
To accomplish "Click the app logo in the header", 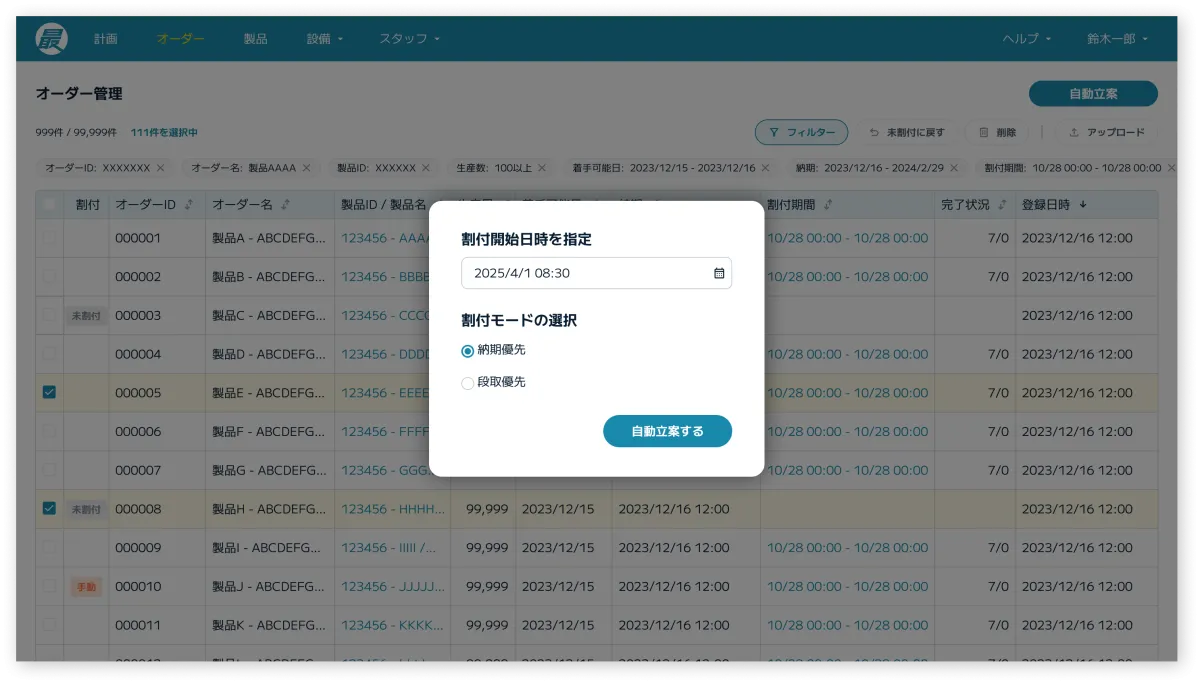I will (x=51, y=39).
